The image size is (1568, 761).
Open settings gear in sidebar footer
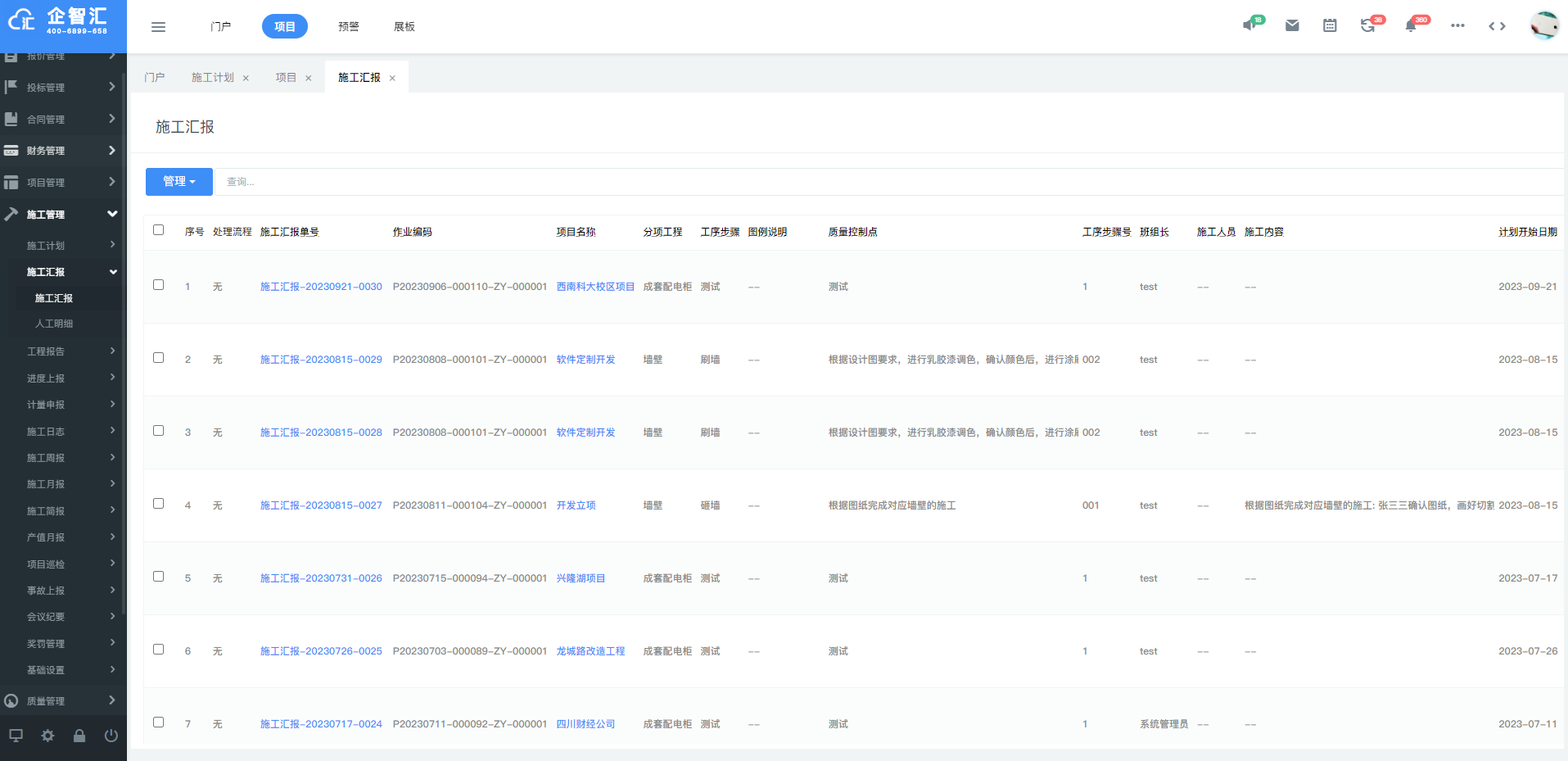pyautogui.click(x=47, y=736)
